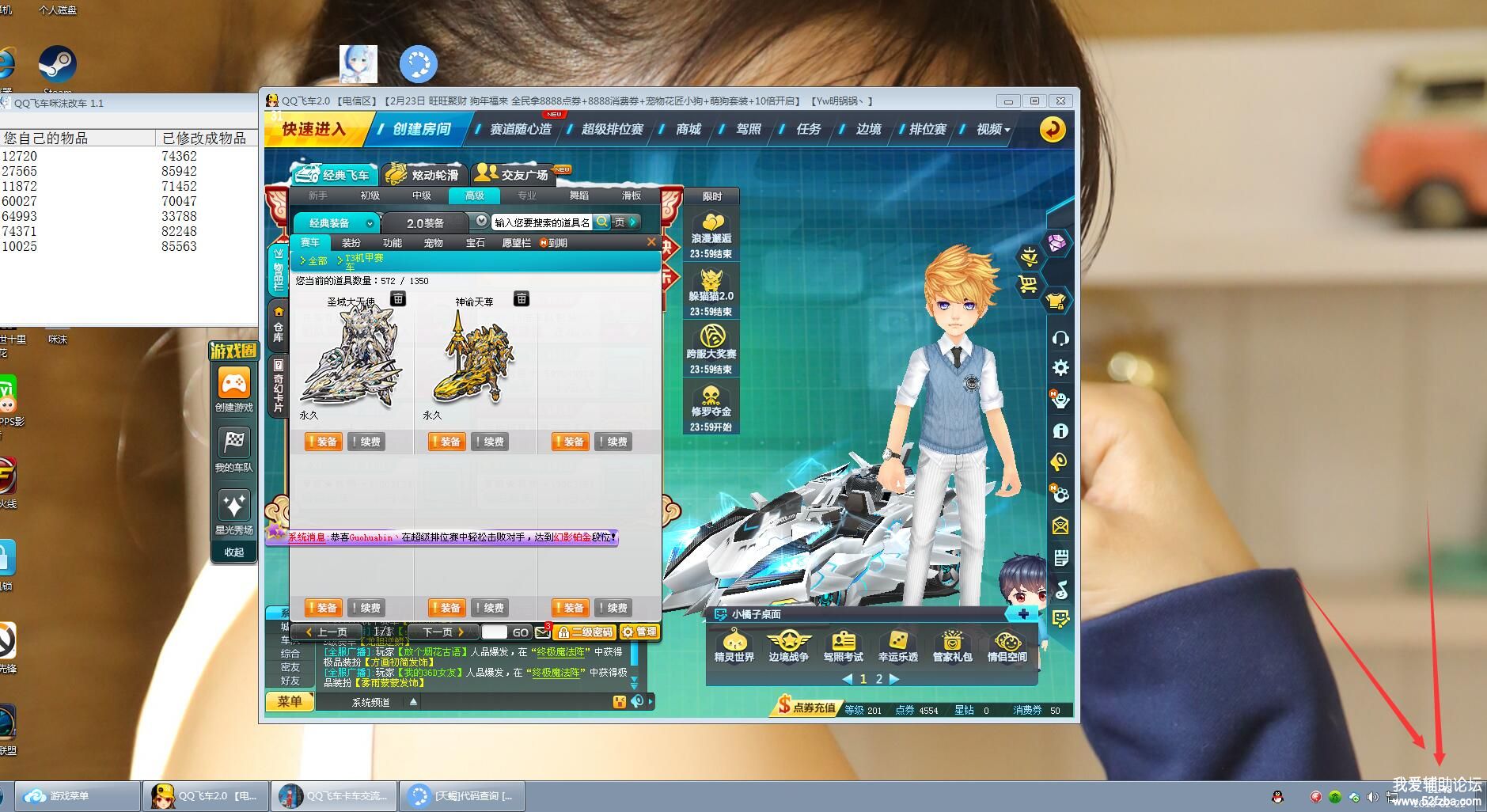The image size is (1487, 812).
Task: Open 精灵世界 desktop shortcut
Action: pos(734,646)
